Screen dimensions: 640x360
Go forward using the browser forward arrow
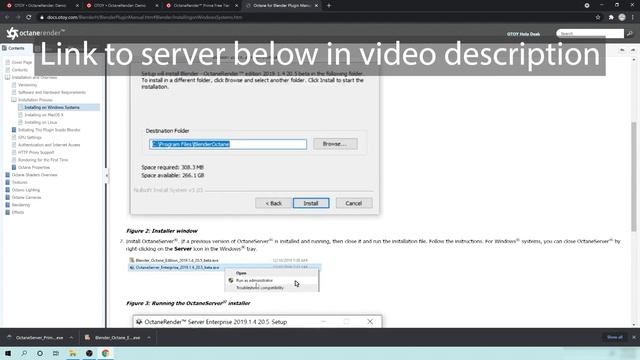[x=18, y=17]
